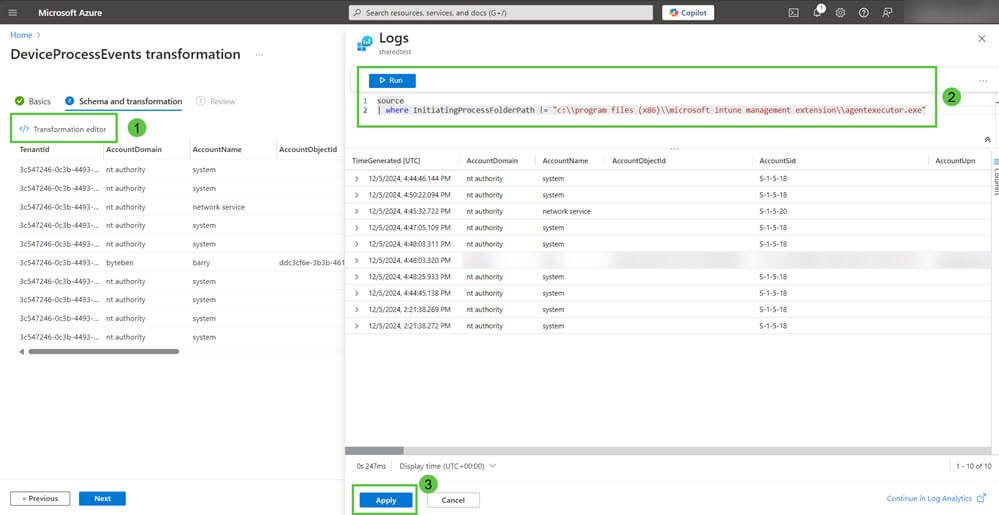The image size is (999, 515).
Task: Click the source line in query editor
Action: [391, 101]
